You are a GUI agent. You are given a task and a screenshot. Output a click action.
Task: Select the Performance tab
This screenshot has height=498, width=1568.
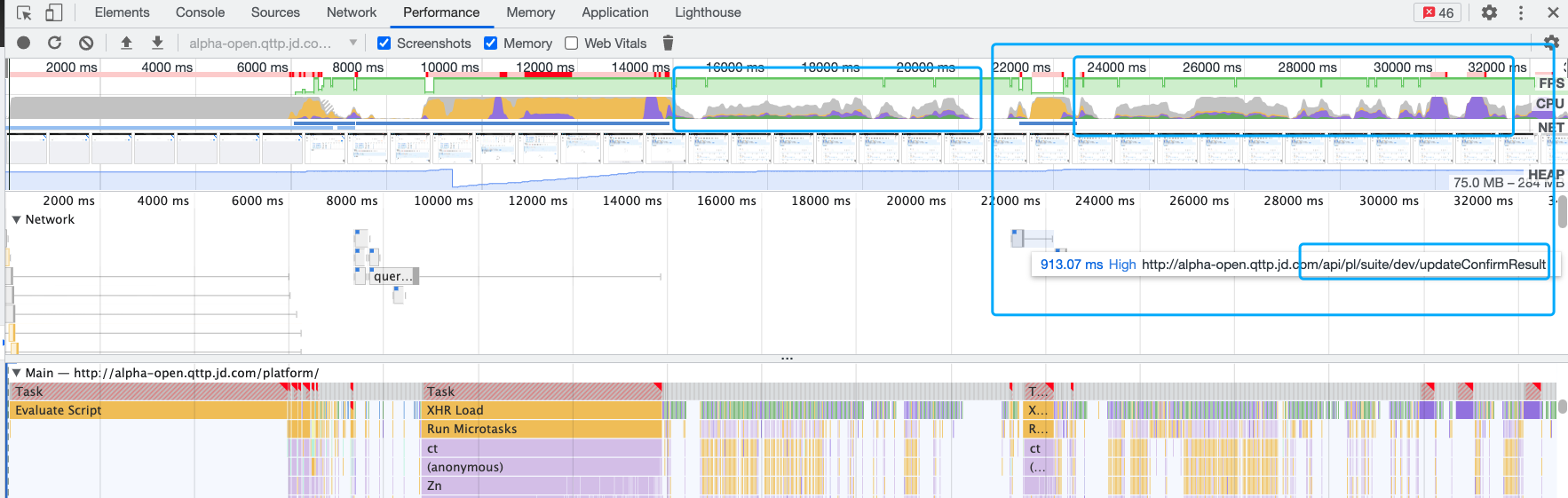coord(441,12)
